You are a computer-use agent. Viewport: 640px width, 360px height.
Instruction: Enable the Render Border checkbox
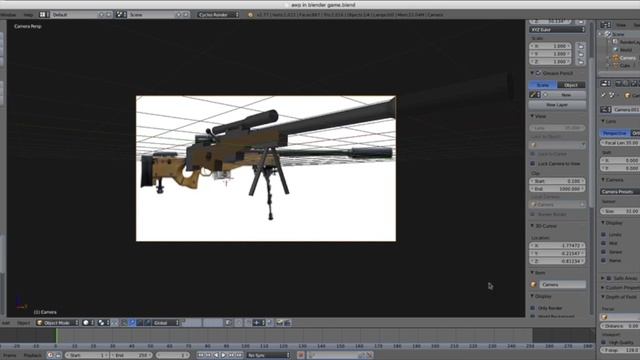(x=533, y=214)
